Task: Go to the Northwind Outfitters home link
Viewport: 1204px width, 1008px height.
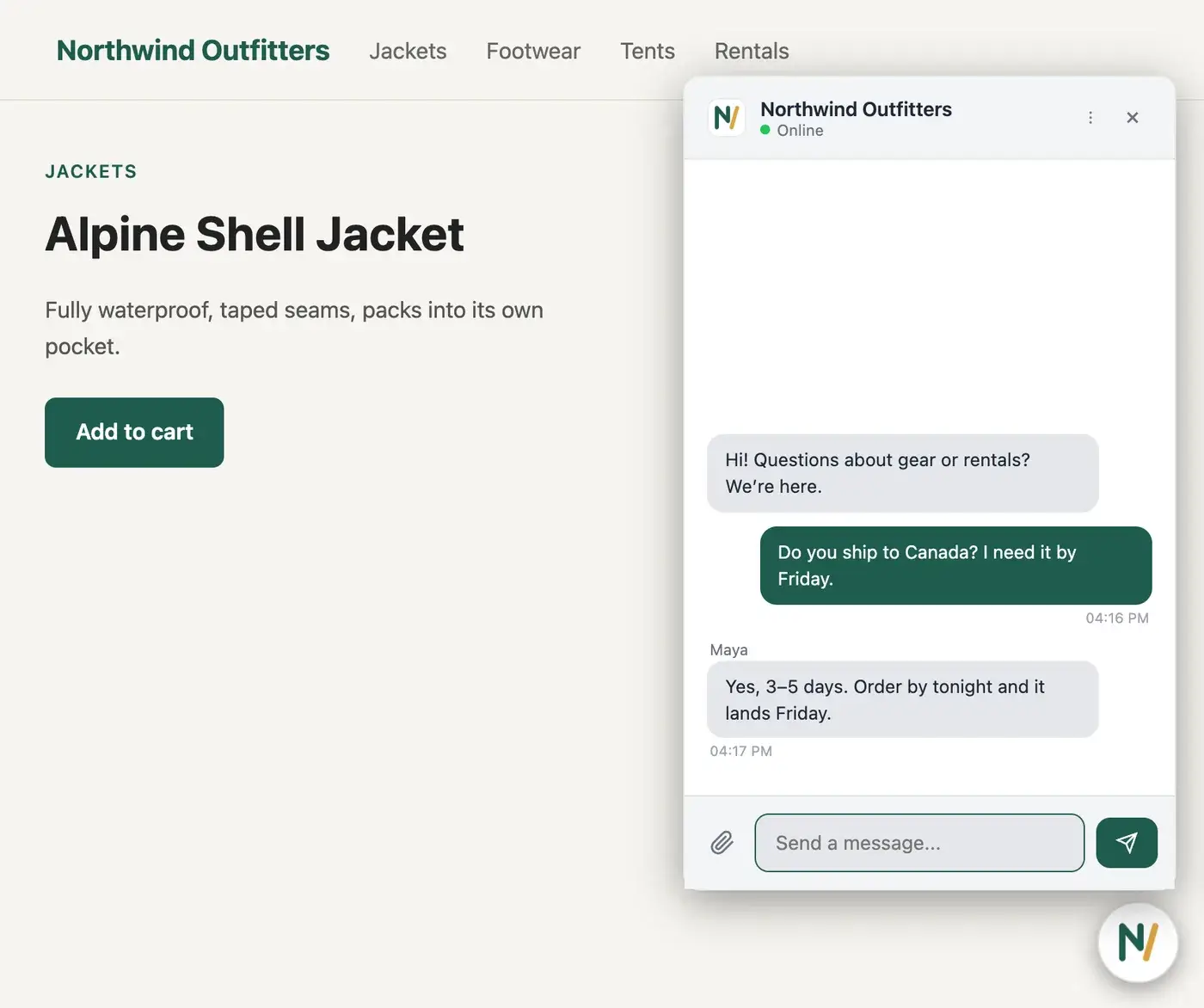Action: click(x=193, y=51)
